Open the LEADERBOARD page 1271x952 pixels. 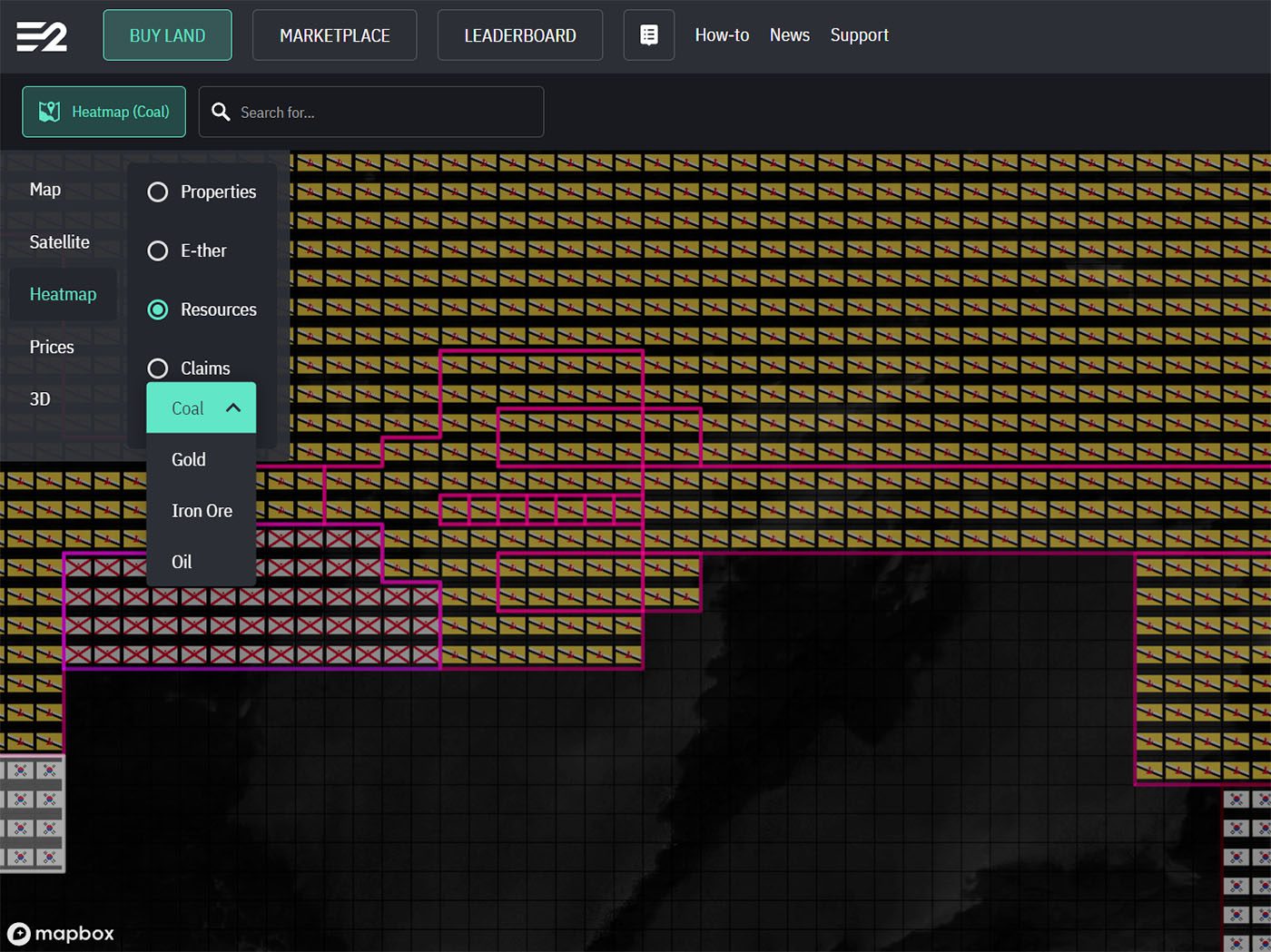[520, 35]
